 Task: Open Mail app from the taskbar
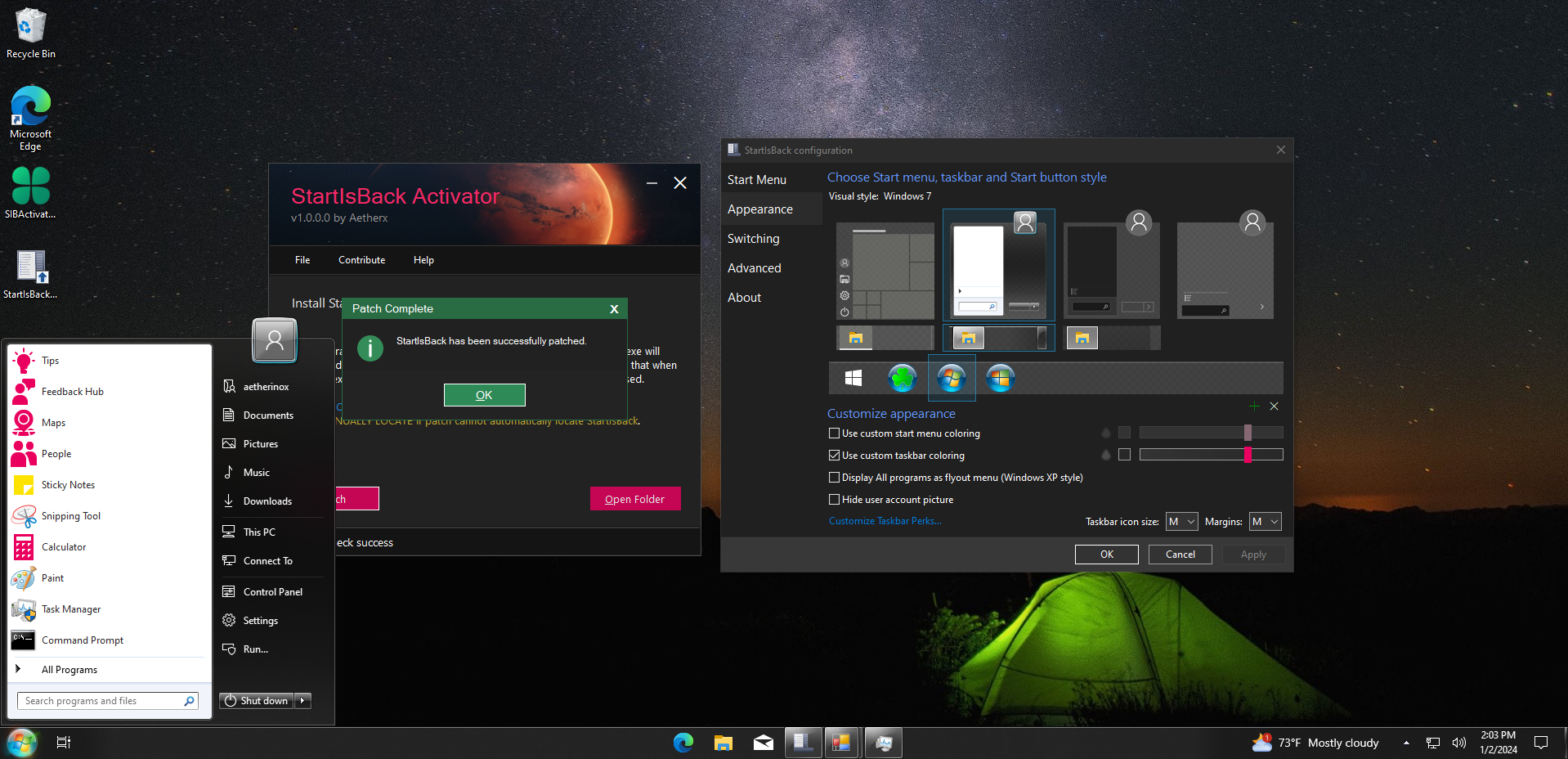point(764,743)
